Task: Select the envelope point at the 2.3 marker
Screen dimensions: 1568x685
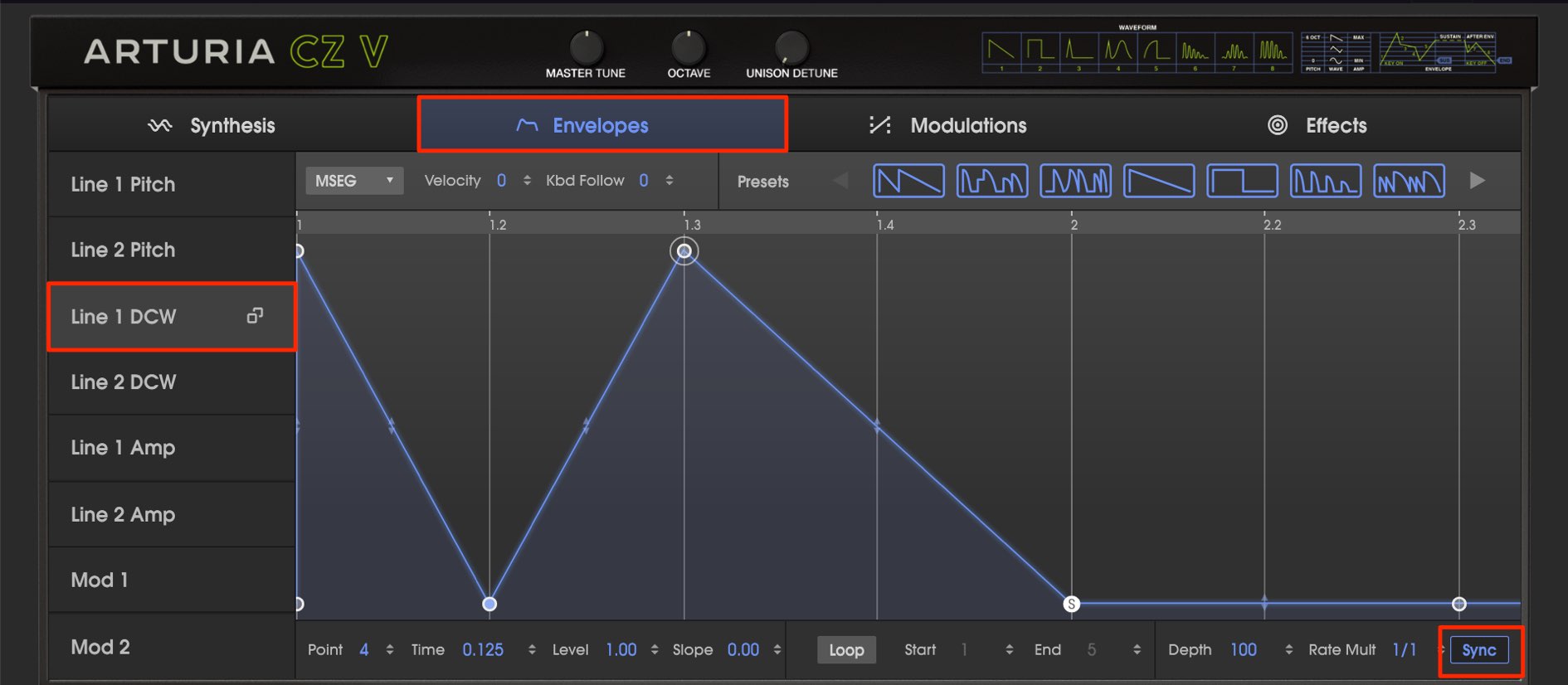Action: tap(1459, 604)
